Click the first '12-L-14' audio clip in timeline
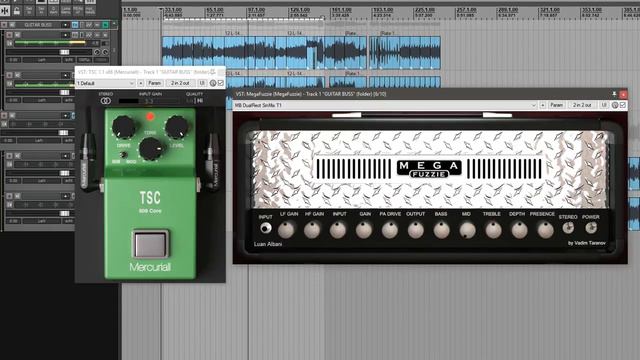Viewport: 640px width, 360px height. click(233, 53)
